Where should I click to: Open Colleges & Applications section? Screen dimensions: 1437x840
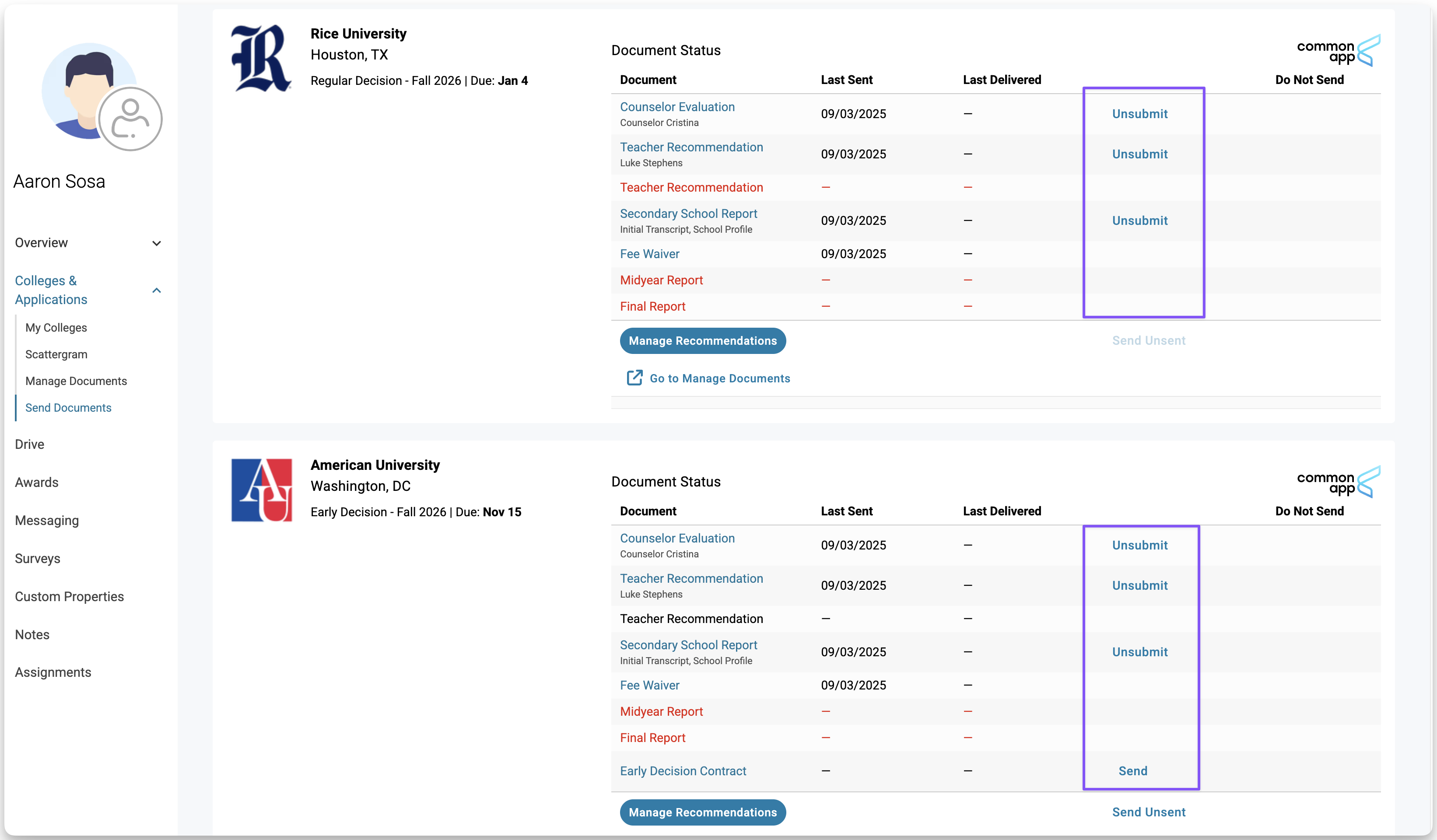tap(51, 290)
